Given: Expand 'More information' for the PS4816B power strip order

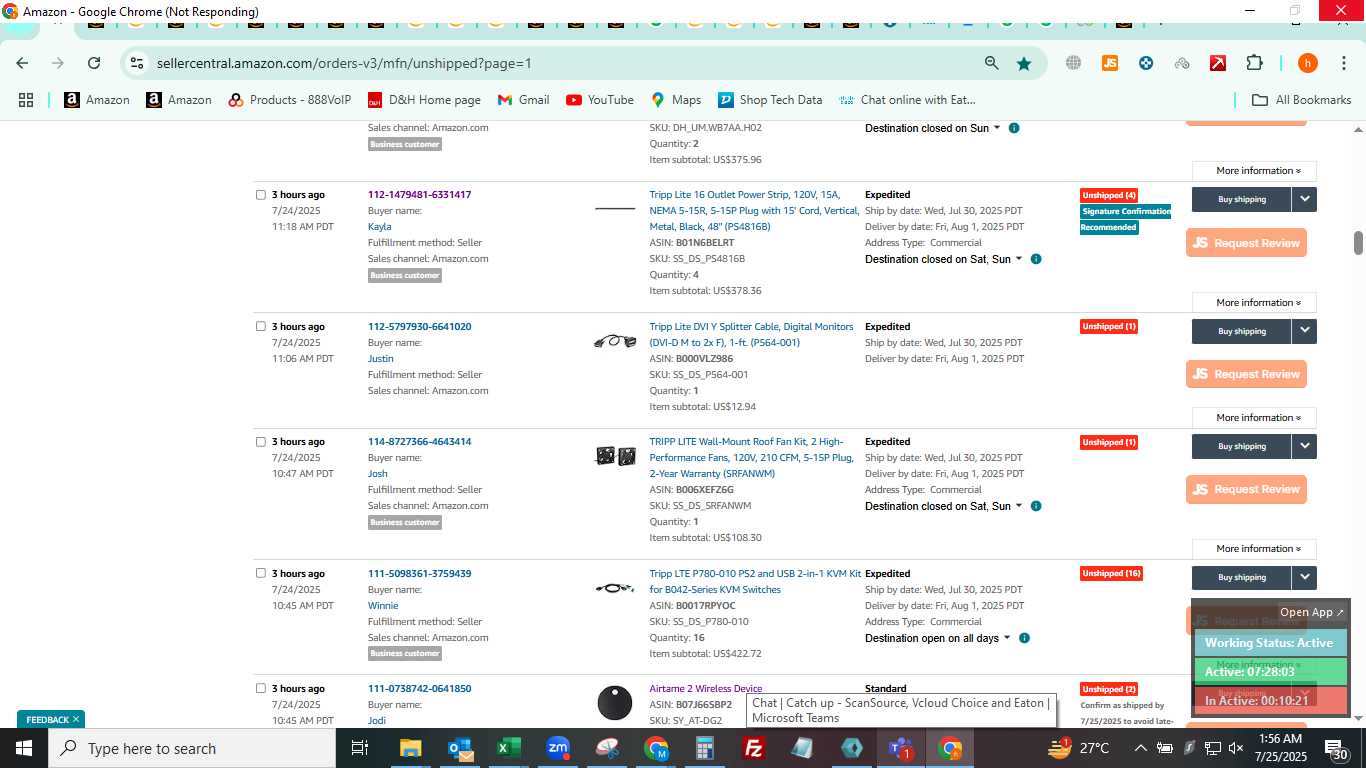Looking at the screenshot, I should (1254, 303).
